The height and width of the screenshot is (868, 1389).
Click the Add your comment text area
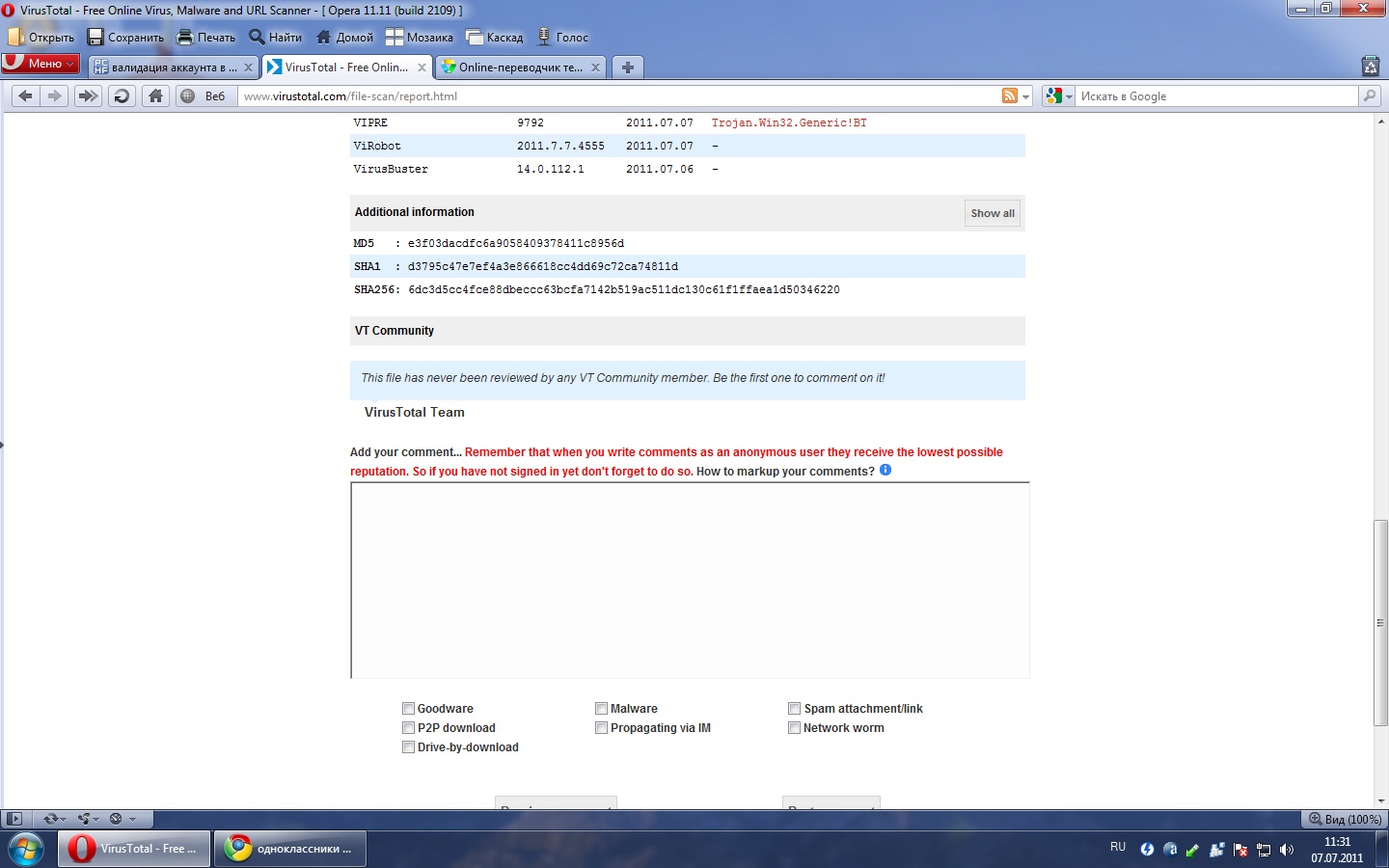point(690,581)
